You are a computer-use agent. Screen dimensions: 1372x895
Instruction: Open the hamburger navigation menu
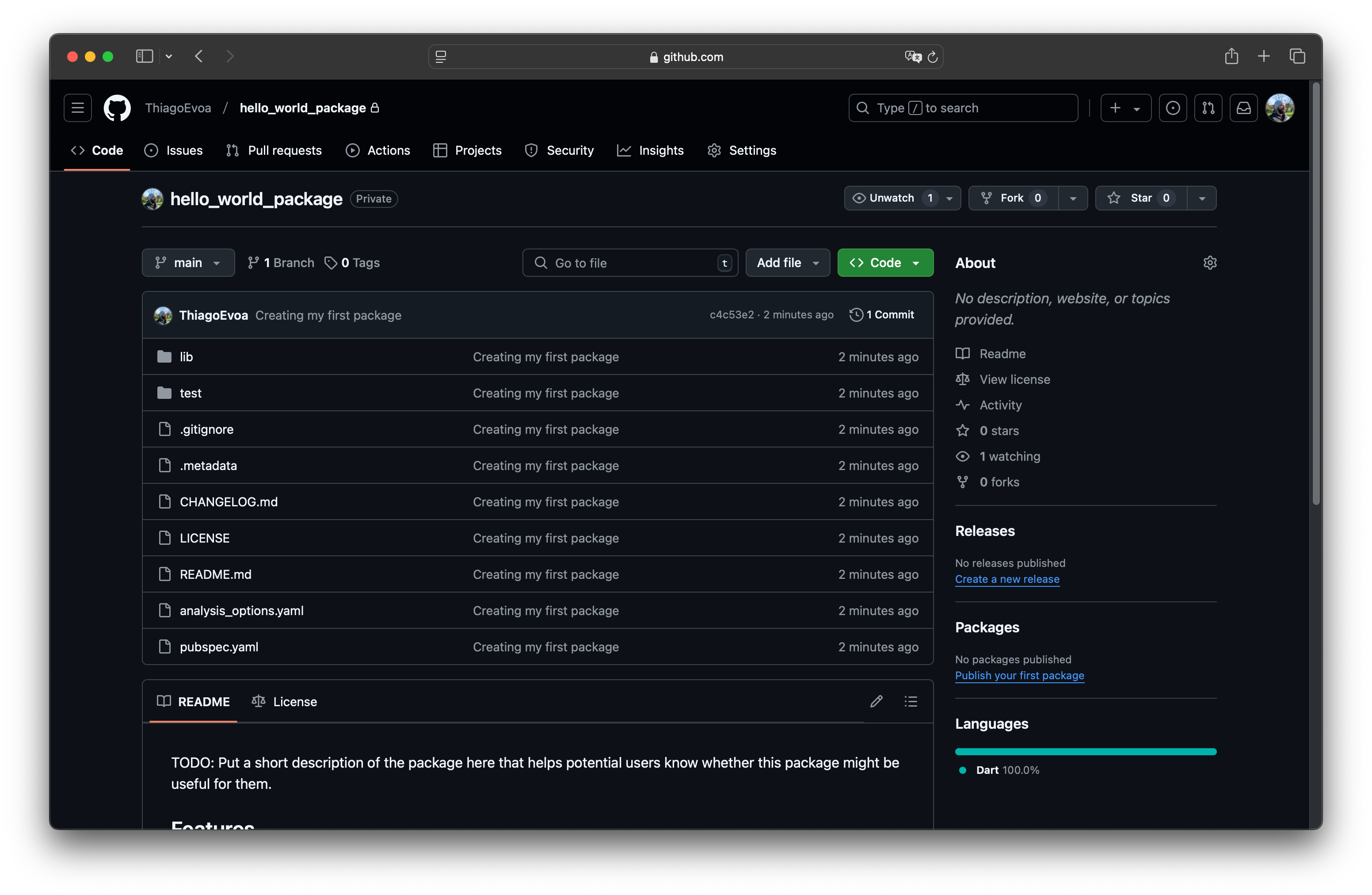point(78,108)
